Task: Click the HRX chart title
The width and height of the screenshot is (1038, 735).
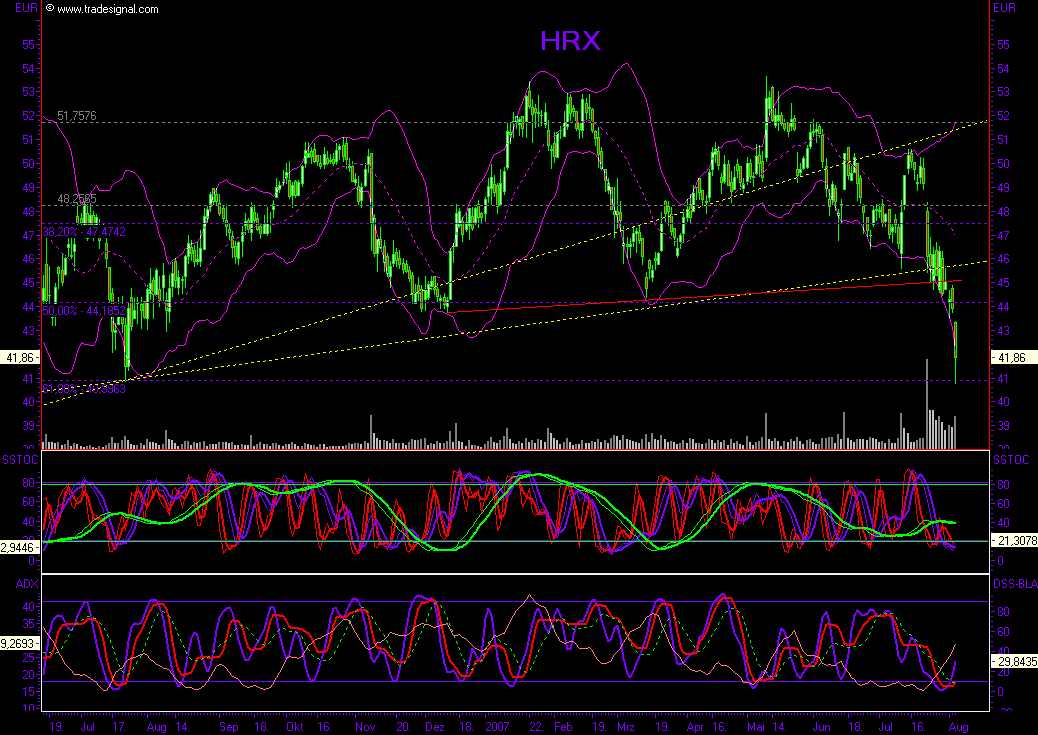Action: tap(569, 41)
